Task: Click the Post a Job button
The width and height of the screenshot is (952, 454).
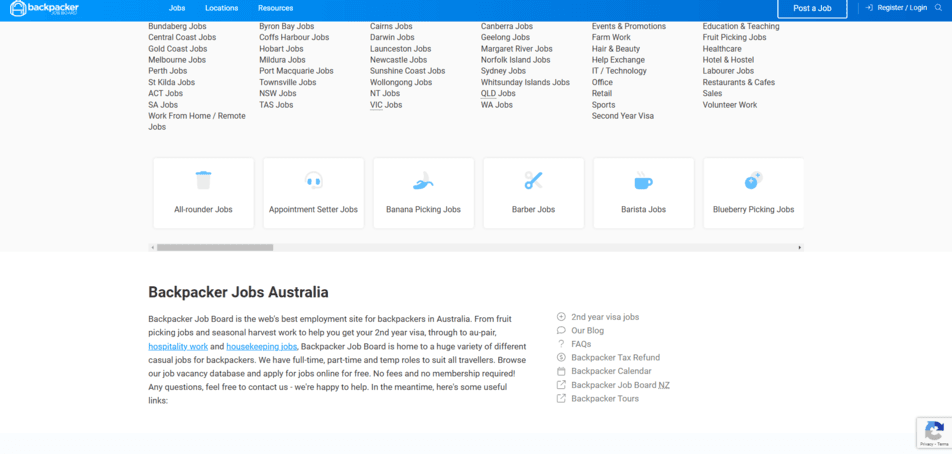Action: pos(812,8)
